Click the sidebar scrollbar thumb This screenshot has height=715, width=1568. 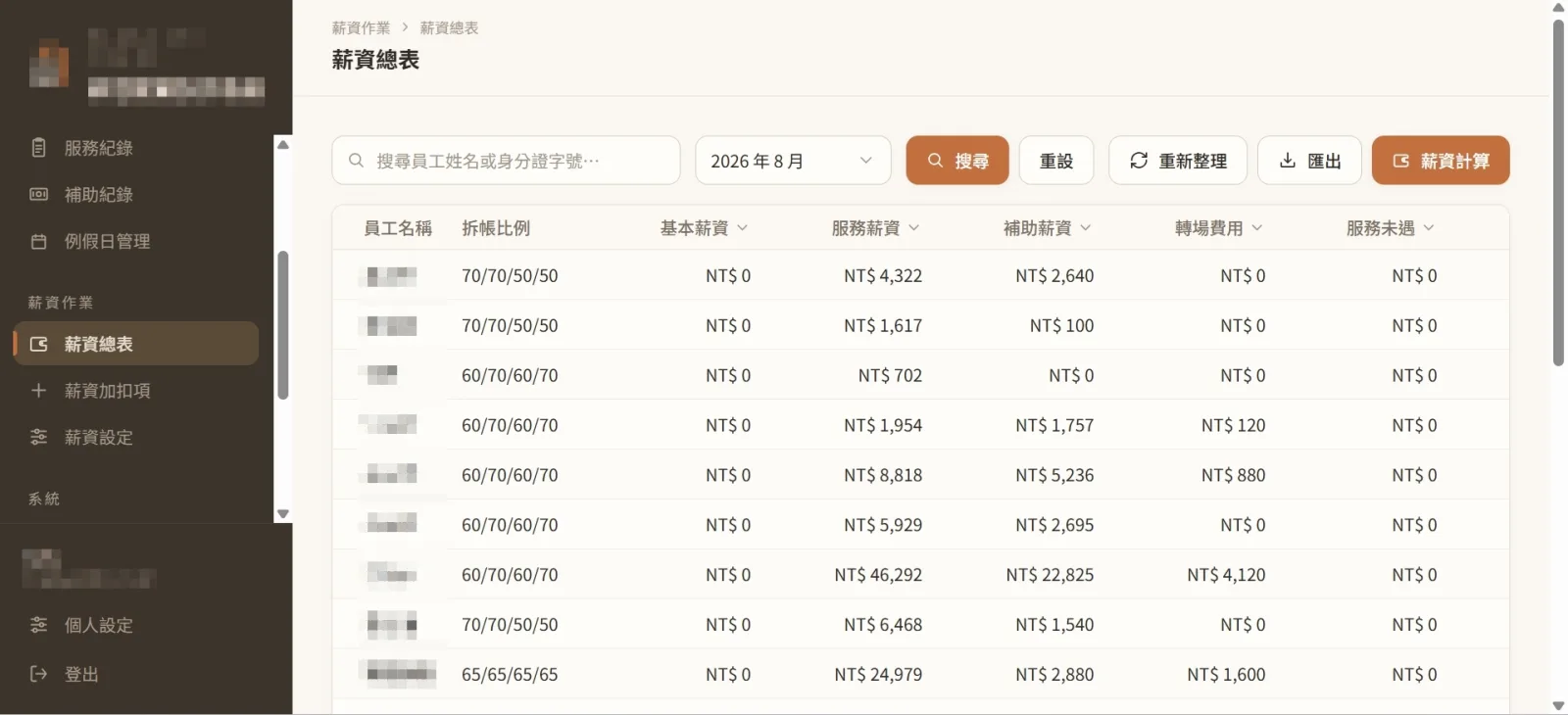coord(283,325)
